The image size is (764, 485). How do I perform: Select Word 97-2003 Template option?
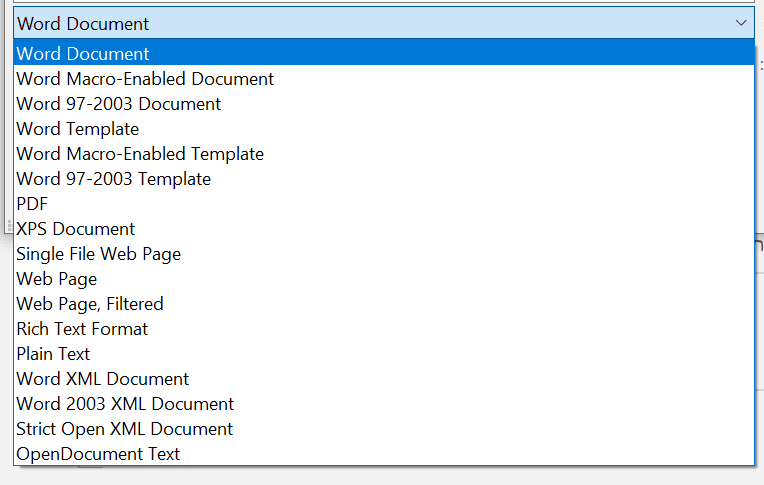[114, 179]
